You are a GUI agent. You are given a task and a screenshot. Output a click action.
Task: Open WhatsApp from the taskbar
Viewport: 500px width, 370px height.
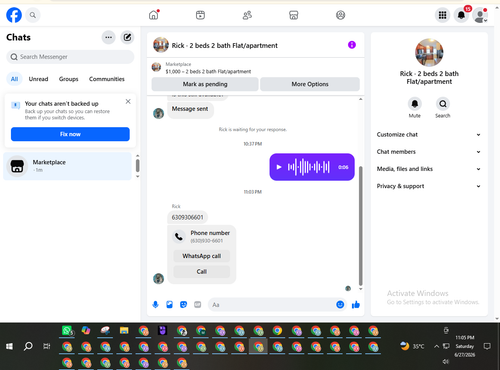(68, 331)
